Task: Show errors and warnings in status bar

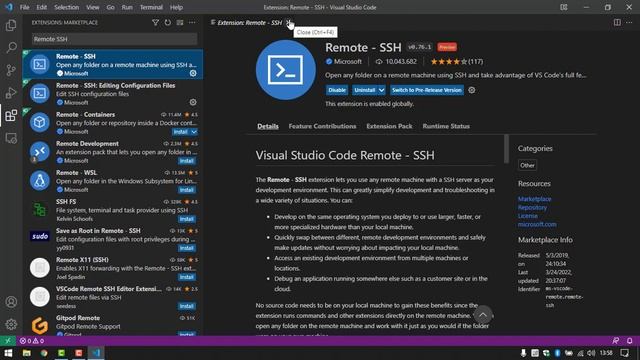Action: tap(32, 340)
